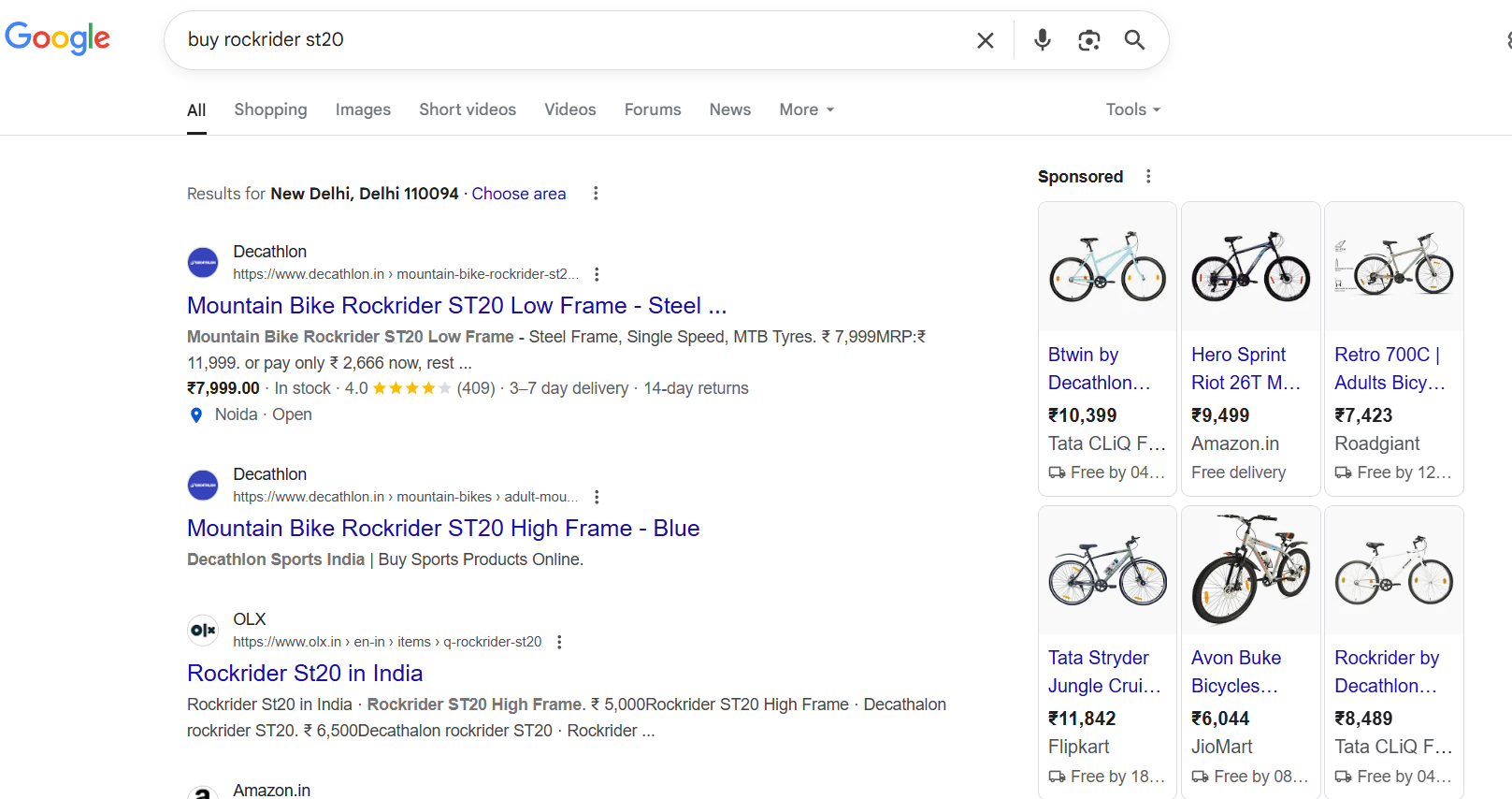Open the Short videos tab
The image size is (1512, 799).
click(x=468, y=109)
